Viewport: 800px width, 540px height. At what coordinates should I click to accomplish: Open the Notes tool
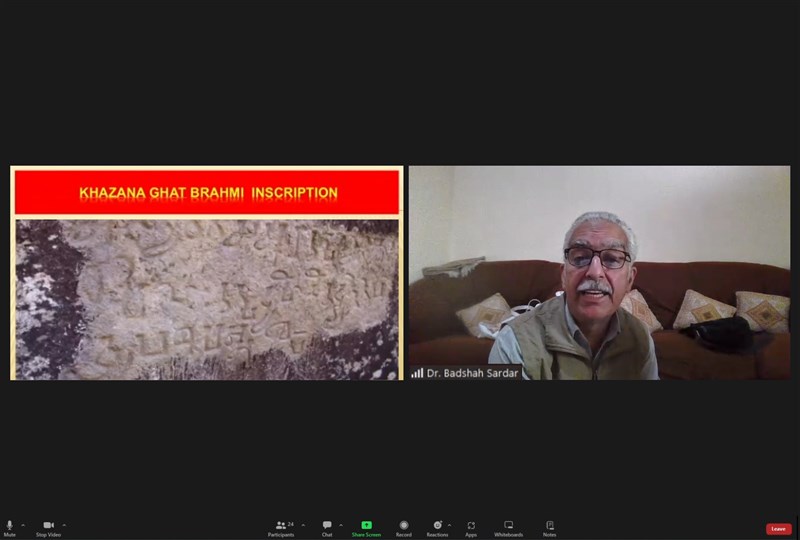549,528
